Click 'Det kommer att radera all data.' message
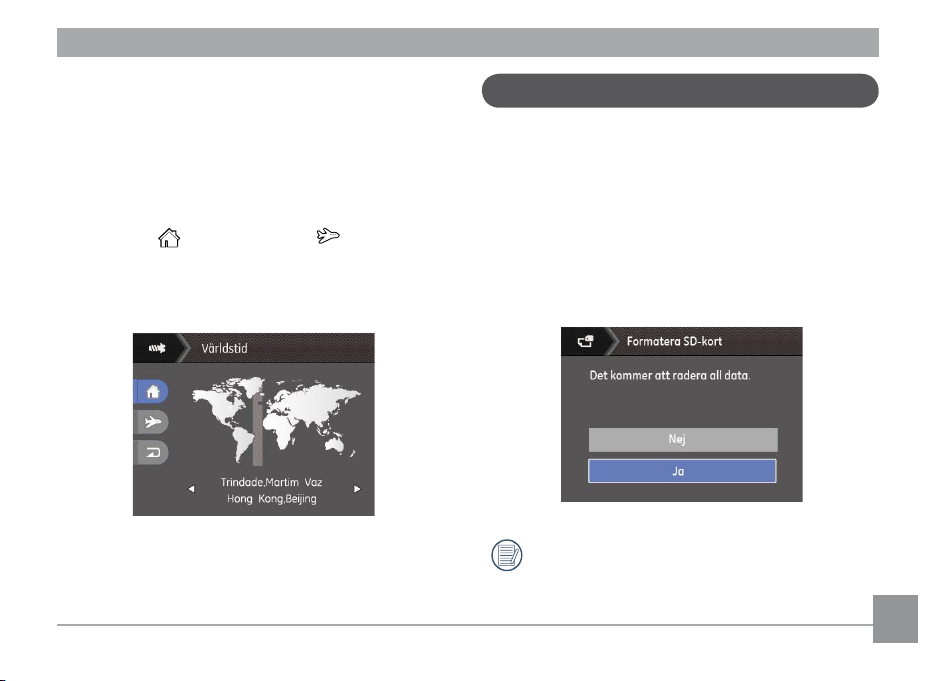This screenshot has width=936, height=681. pos(670,375)
